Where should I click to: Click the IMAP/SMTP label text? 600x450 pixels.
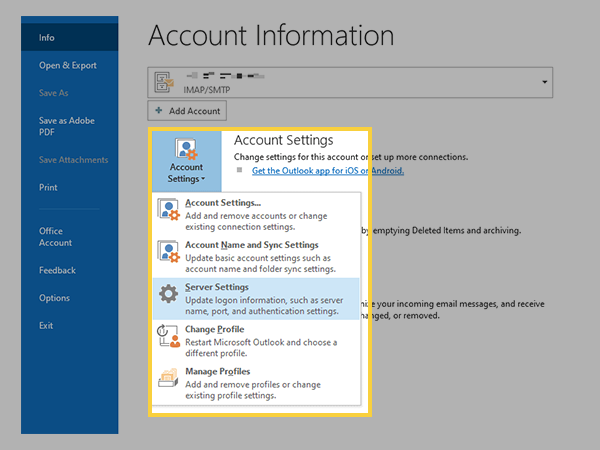point(207,90)
